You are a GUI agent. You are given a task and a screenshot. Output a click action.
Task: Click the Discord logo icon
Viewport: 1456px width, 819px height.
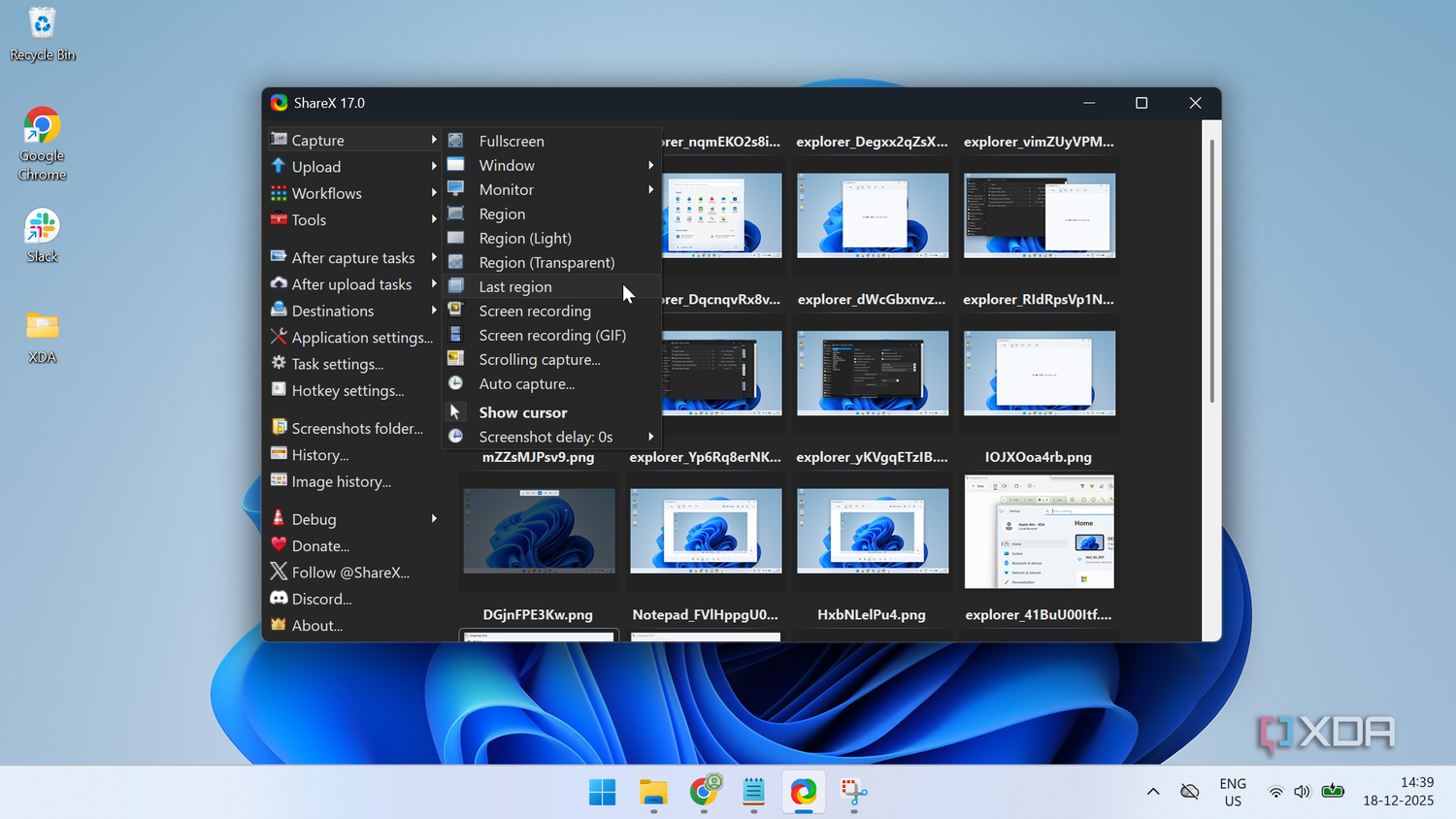click(279, 599)
